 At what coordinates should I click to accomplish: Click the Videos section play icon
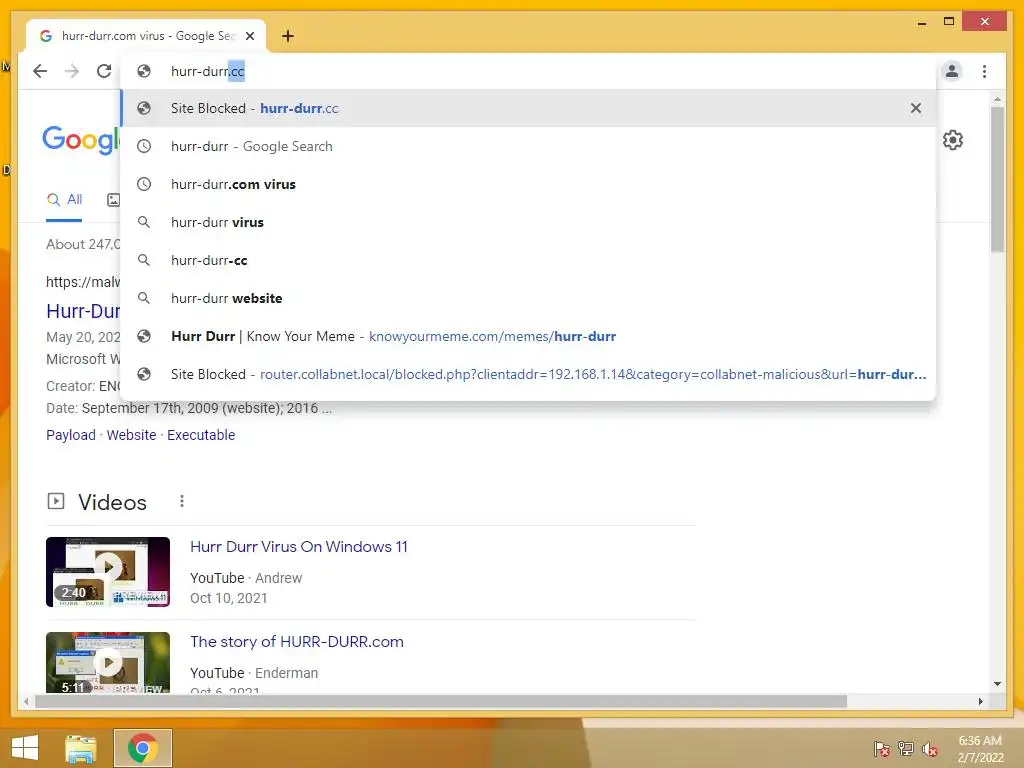56,501
